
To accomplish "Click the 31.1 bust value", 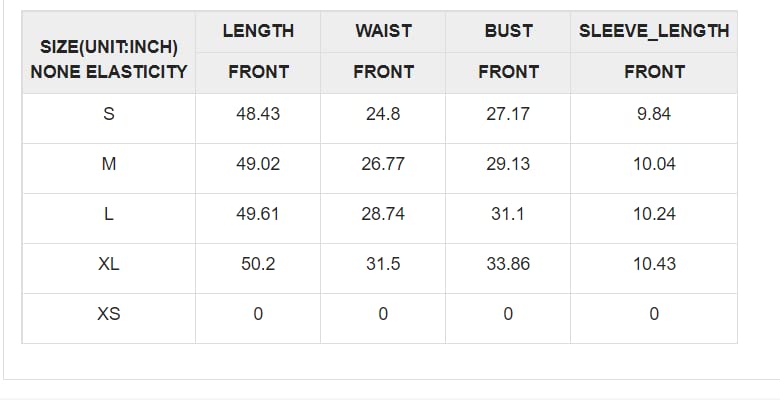I will coord(508,214).
